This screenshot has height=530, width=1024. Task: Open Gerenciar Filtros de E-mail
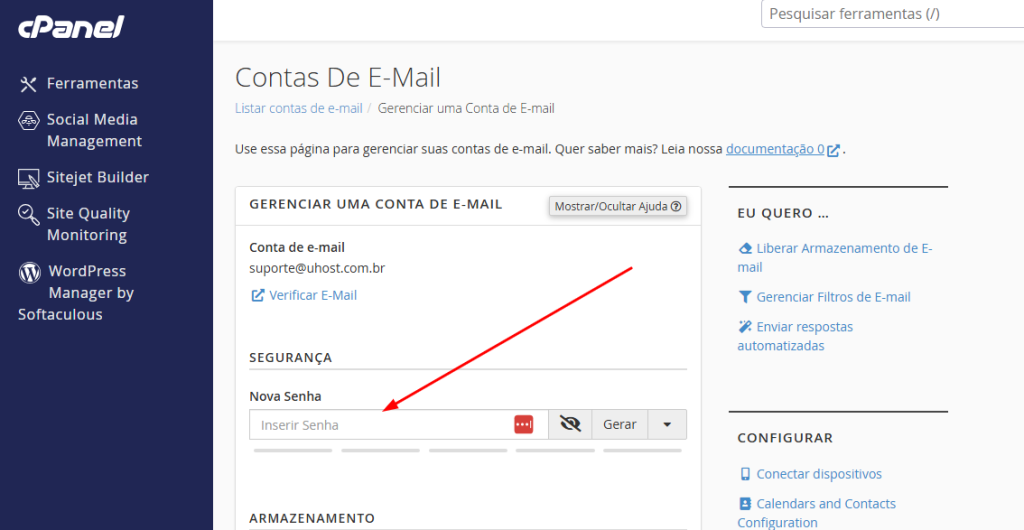click(x=833, y=297)
